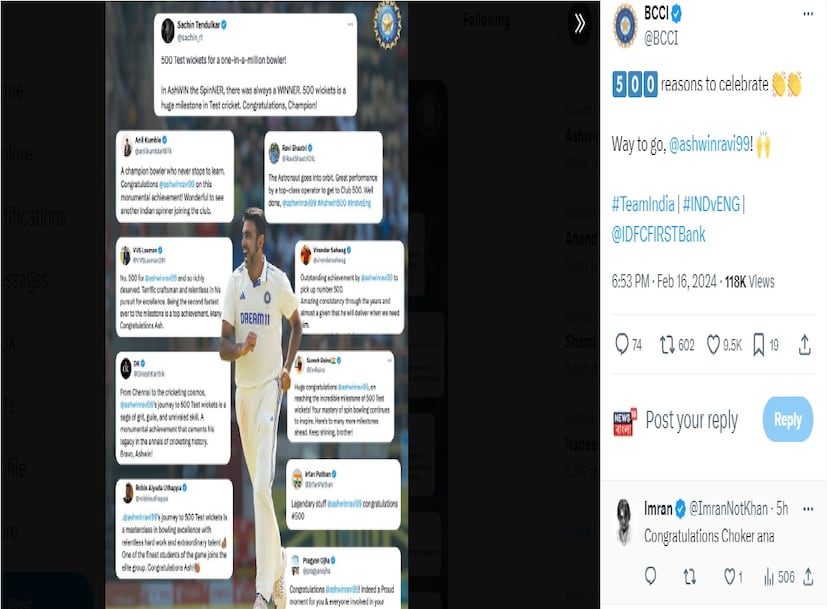Open the #INDvENG hashtag
The width and height of the screenshot is (827, 609).
[711, 204]
